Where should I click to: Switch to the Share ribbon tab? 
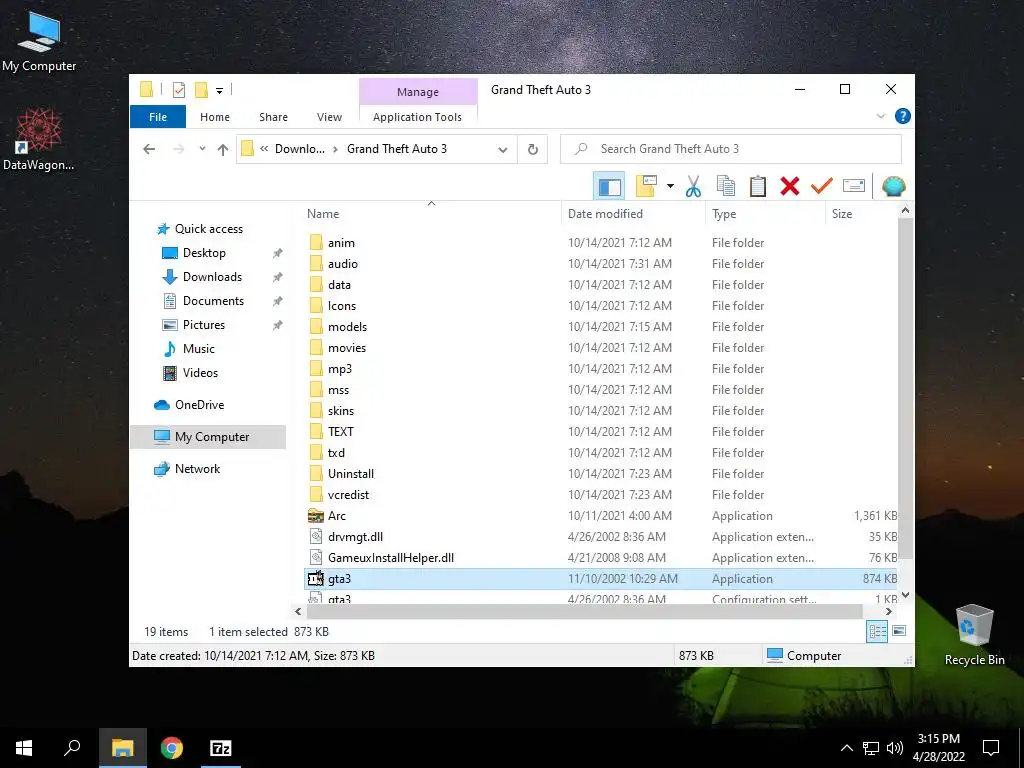[273, 117]
